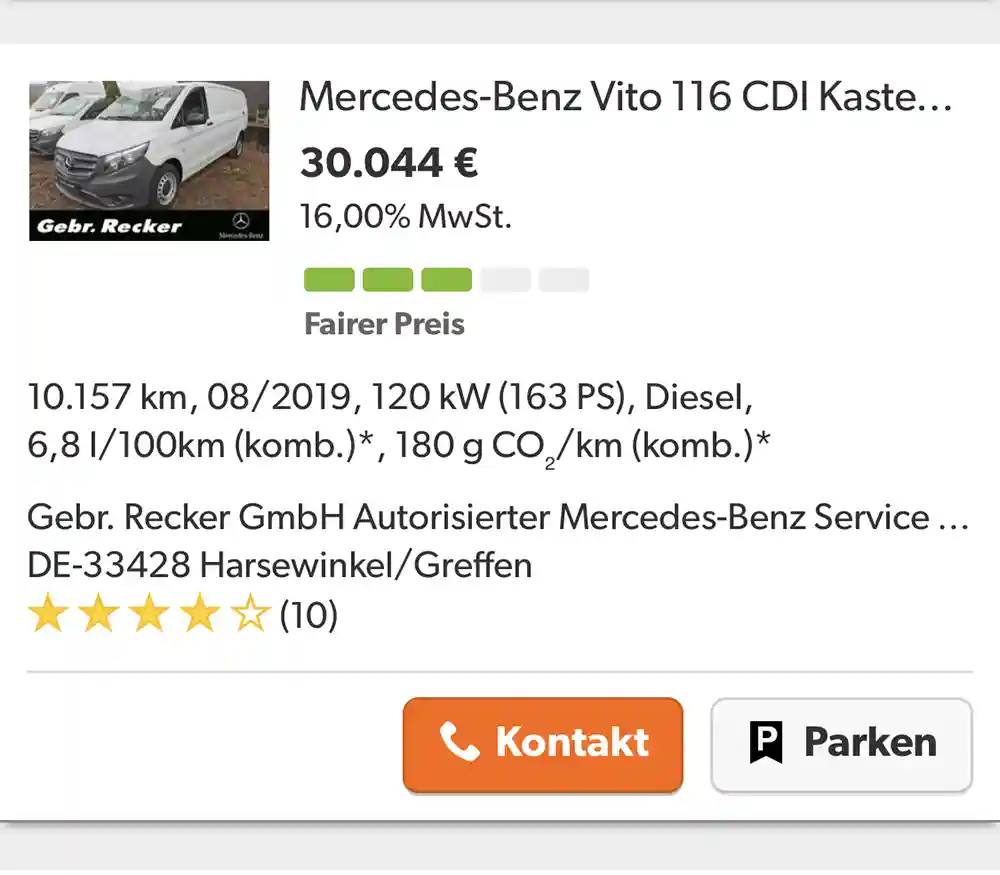Click the third yellow rating star
Screen dimensions: 1000x875
pyautogui.click(x=149, y=615)
